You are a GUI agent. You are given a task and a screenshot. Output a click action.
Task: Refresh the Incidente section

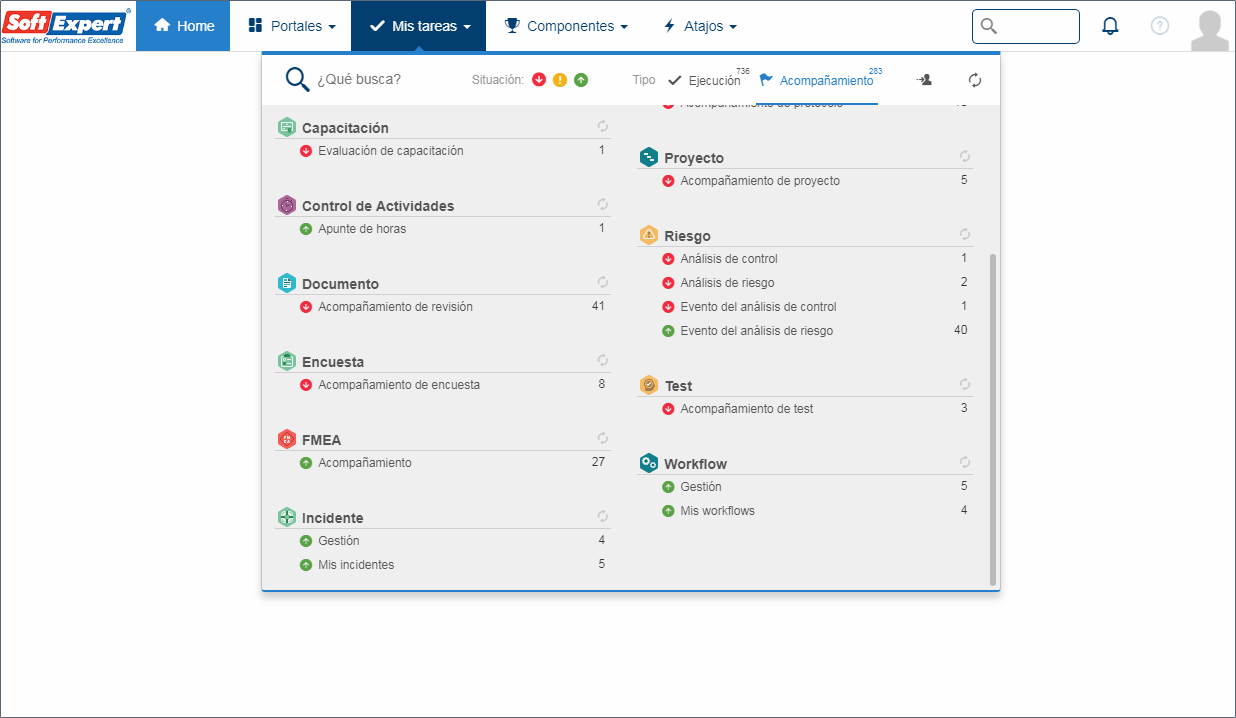click(x=603, y=516)
